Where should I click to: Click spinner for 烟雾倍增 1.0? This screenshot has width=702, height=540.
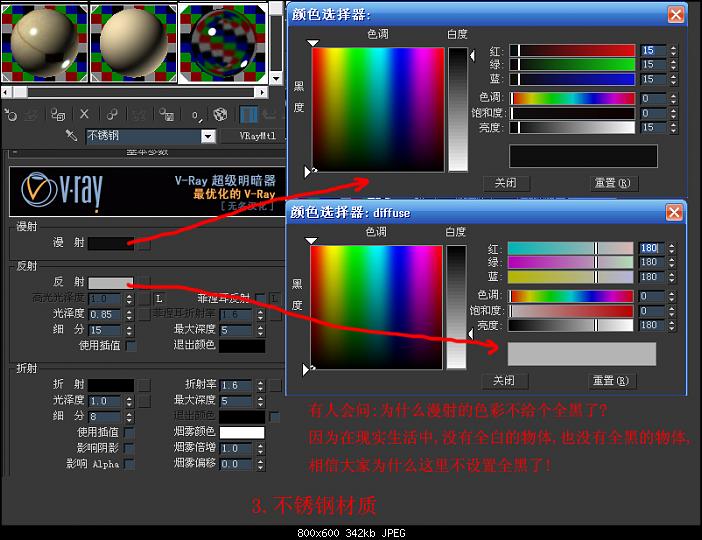pyautogui.click(x=261, y=448)
